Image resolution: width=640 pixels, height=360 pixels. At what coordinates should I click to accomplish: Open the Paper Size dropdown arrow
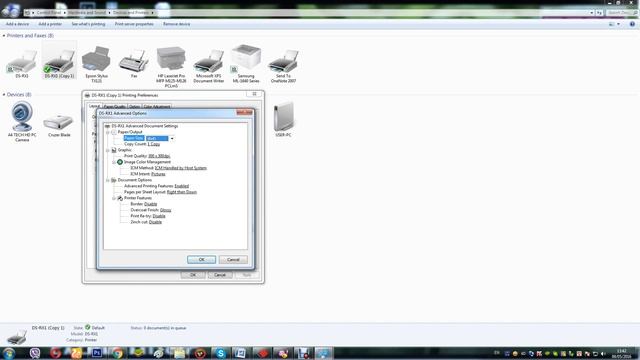pos(172,138)
